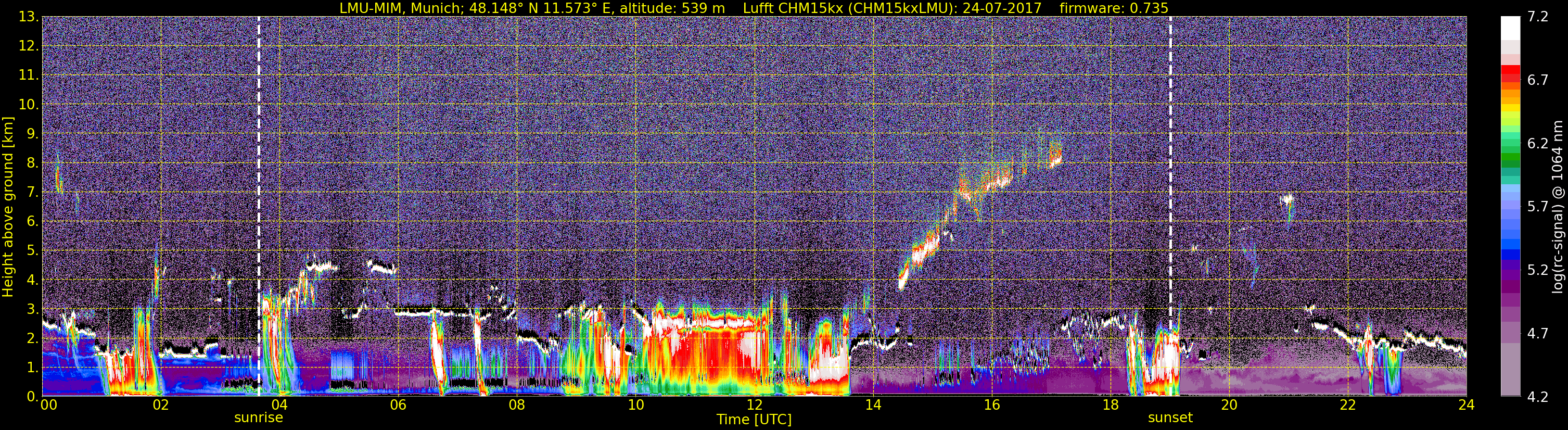Click the time axis tick label 08

point(516,405)
